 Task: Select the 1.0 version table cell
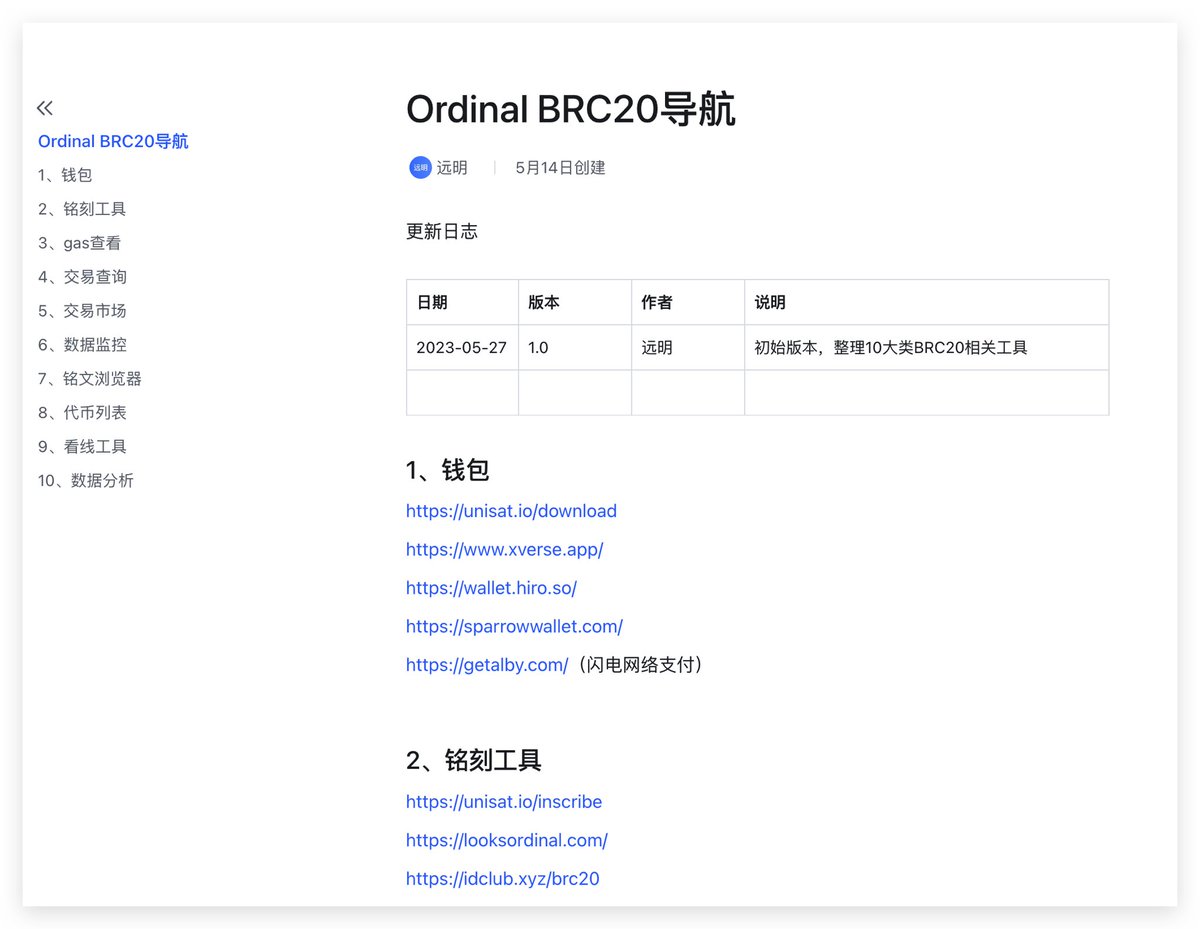(575, 348)
